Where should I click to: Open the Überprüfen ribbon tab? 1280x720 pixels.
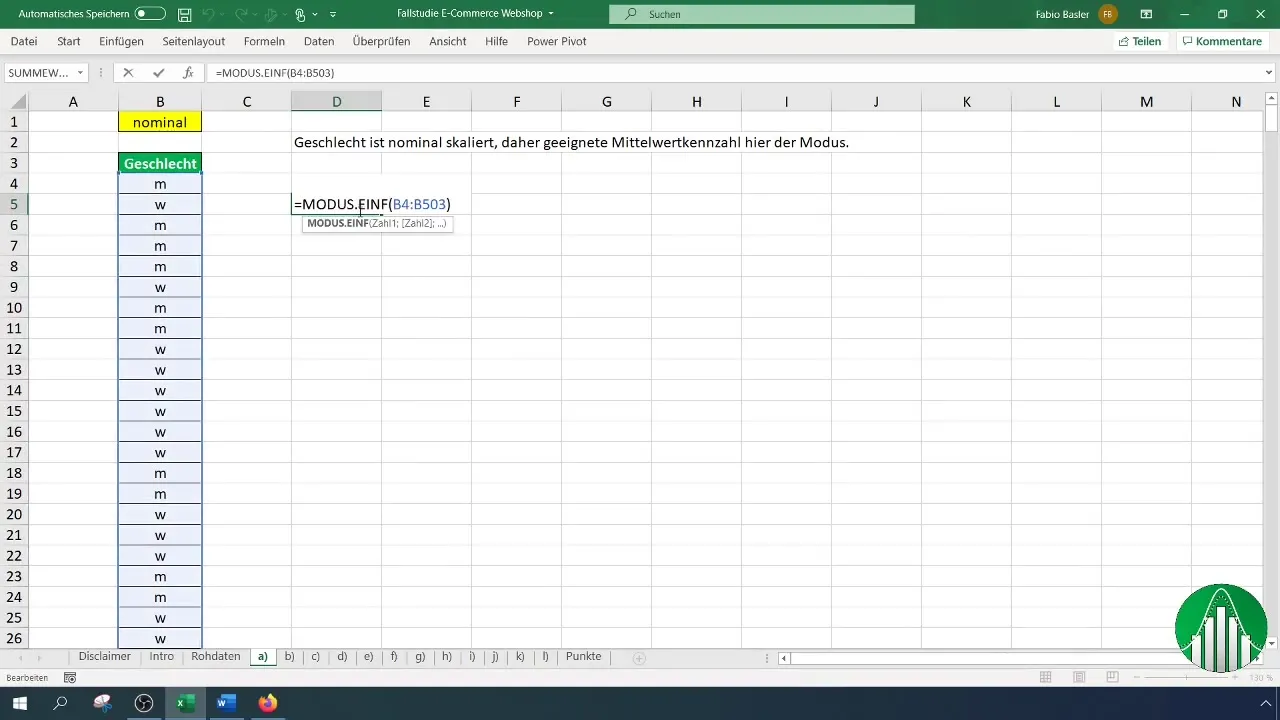point(381,41)
